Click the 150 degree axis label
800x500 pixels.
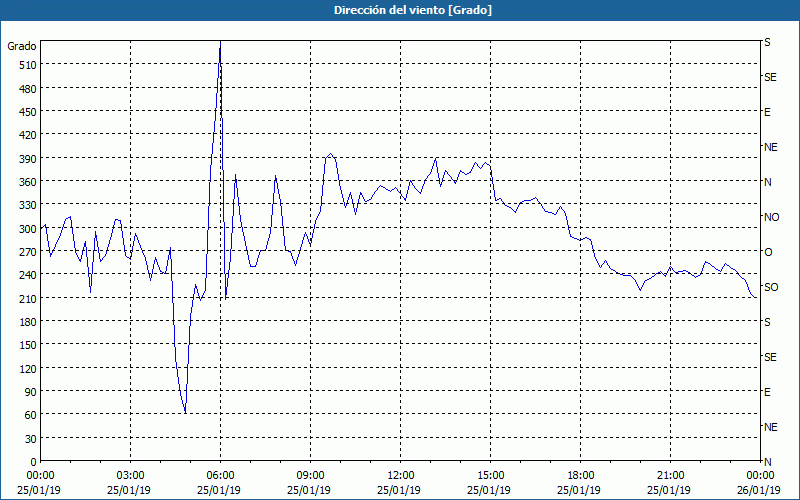pos(28,345)
